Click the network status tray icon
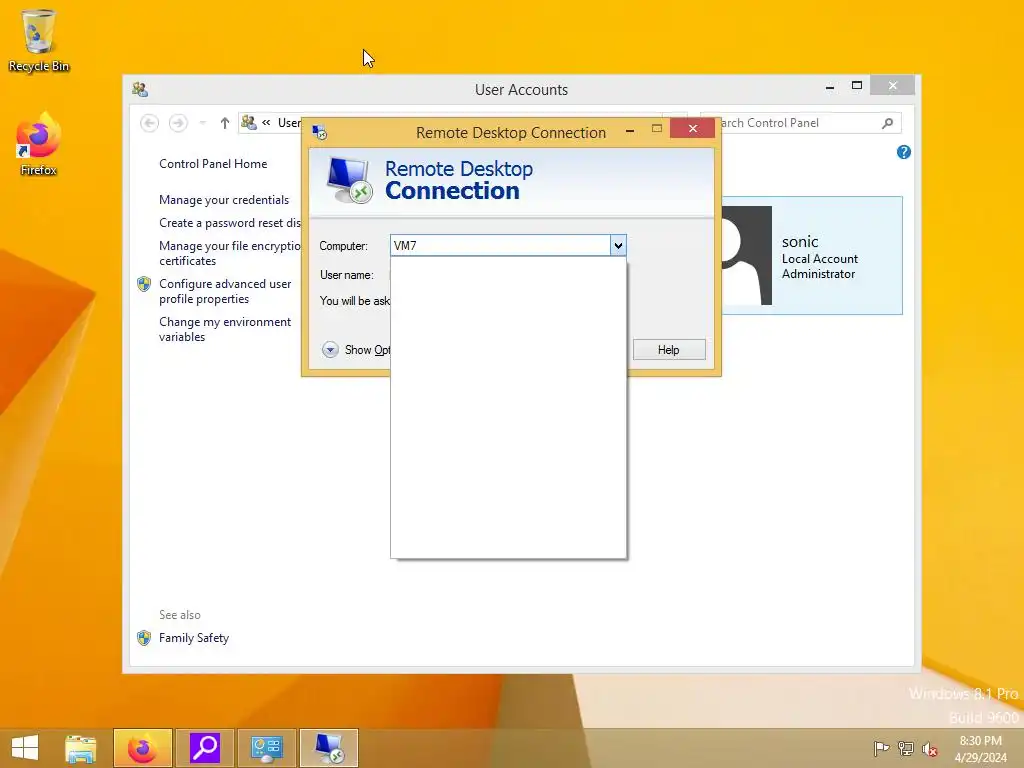 (905, 748)
